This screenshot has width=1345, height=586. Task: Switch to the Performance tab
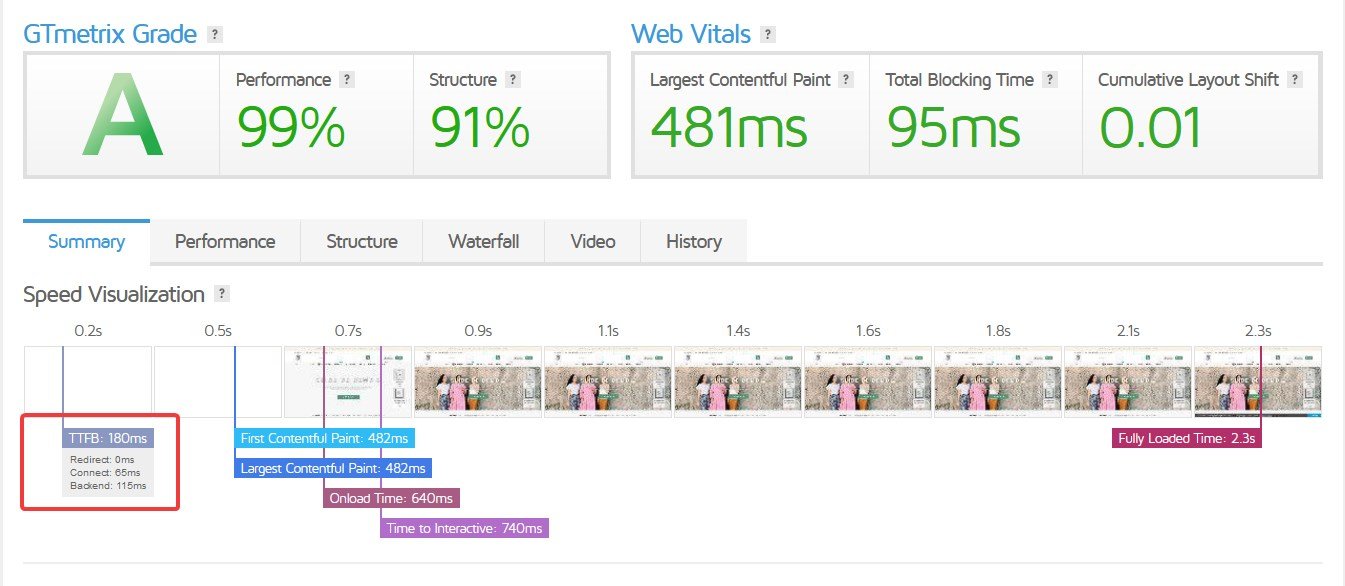tap(225, 242)
